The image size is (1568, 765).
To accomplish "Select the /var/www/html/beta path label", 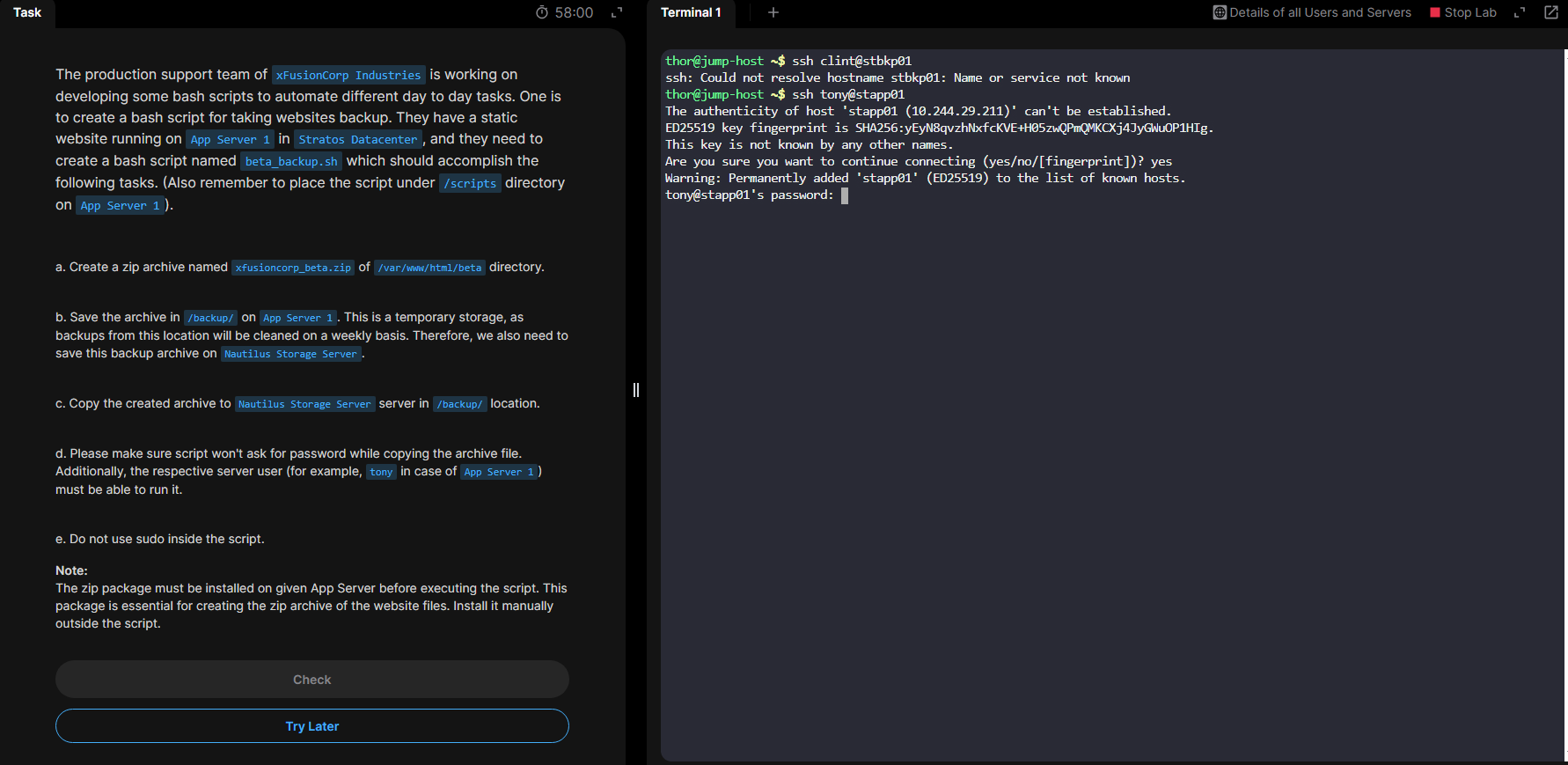I will point(429,268).
